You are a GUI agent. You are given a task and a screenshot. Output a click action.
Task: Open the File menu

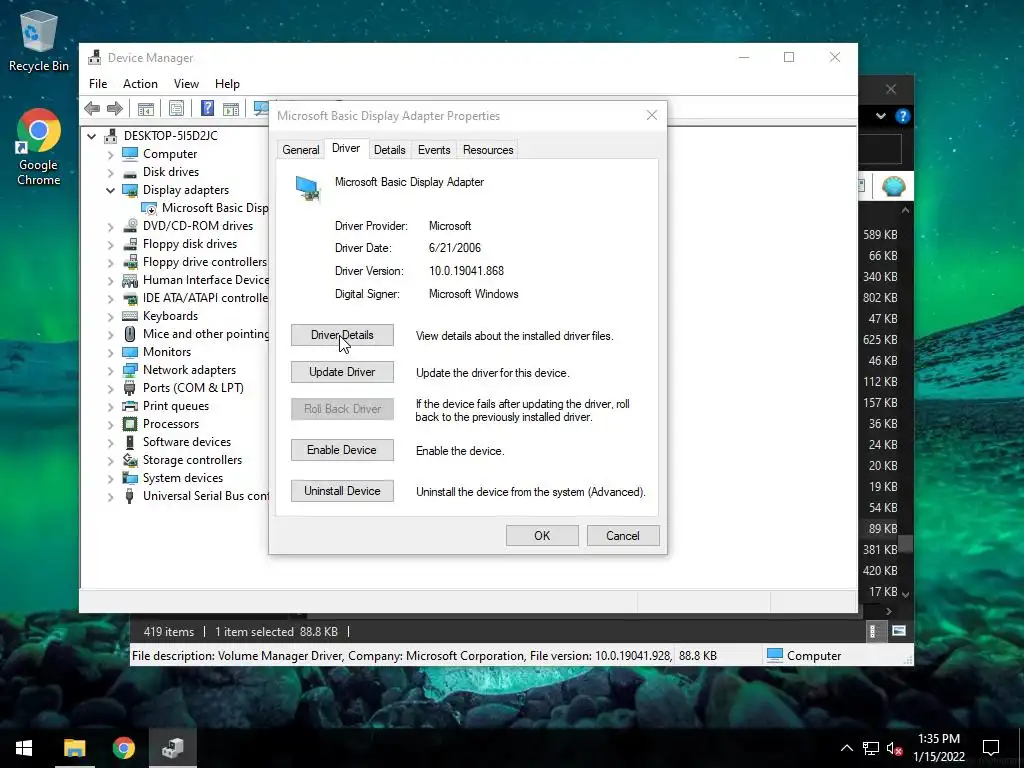coord(98,84)
